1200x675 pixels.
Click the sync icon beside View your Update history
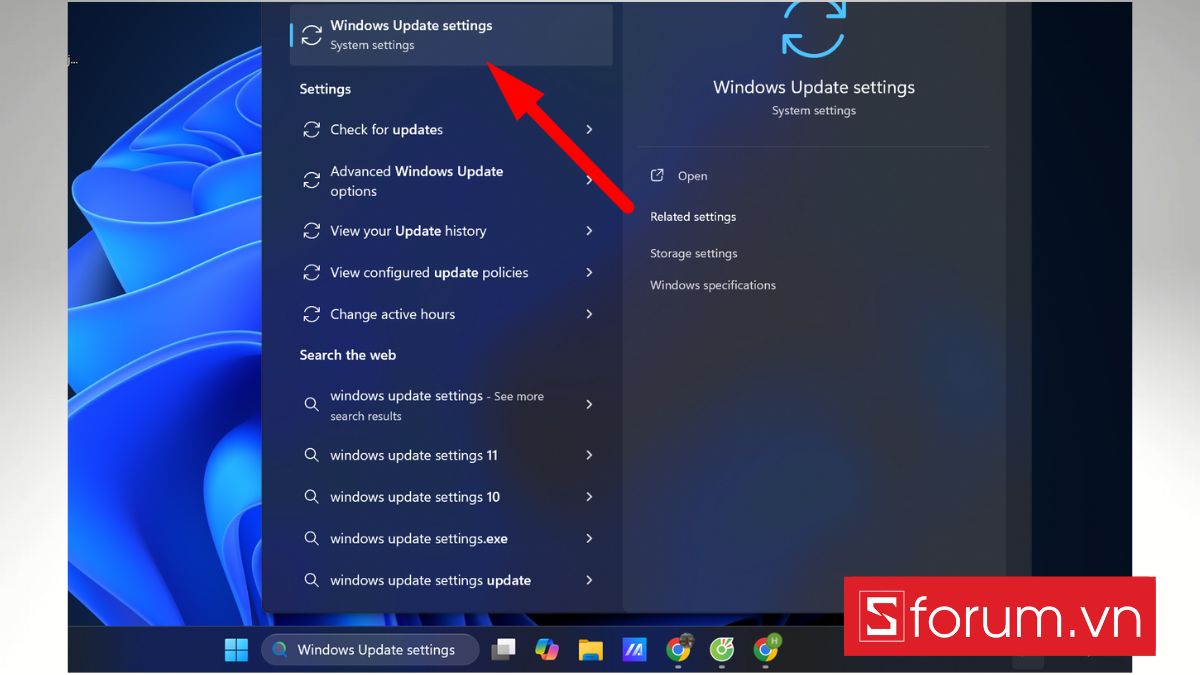(x=311, y=231)
